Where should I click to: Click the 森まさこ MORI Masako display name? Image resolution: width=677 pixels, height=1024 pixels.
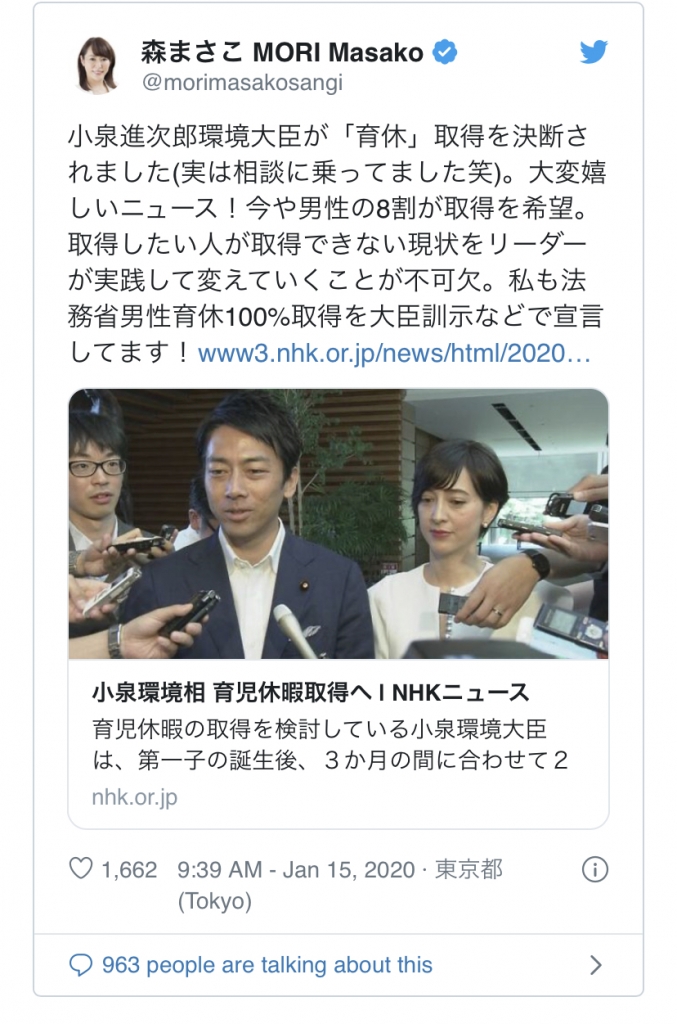tap(282, 52)
